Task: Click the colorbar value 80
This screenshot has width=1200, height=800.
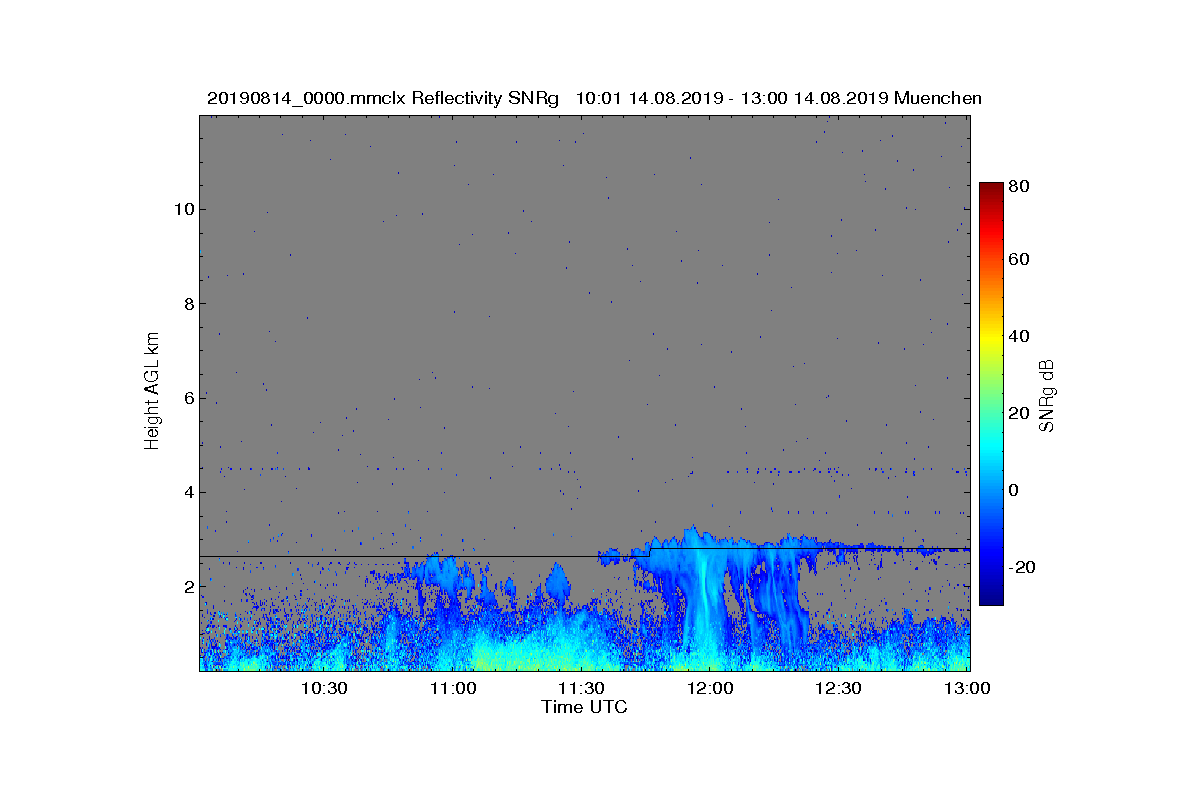Action: point(1020,186)
